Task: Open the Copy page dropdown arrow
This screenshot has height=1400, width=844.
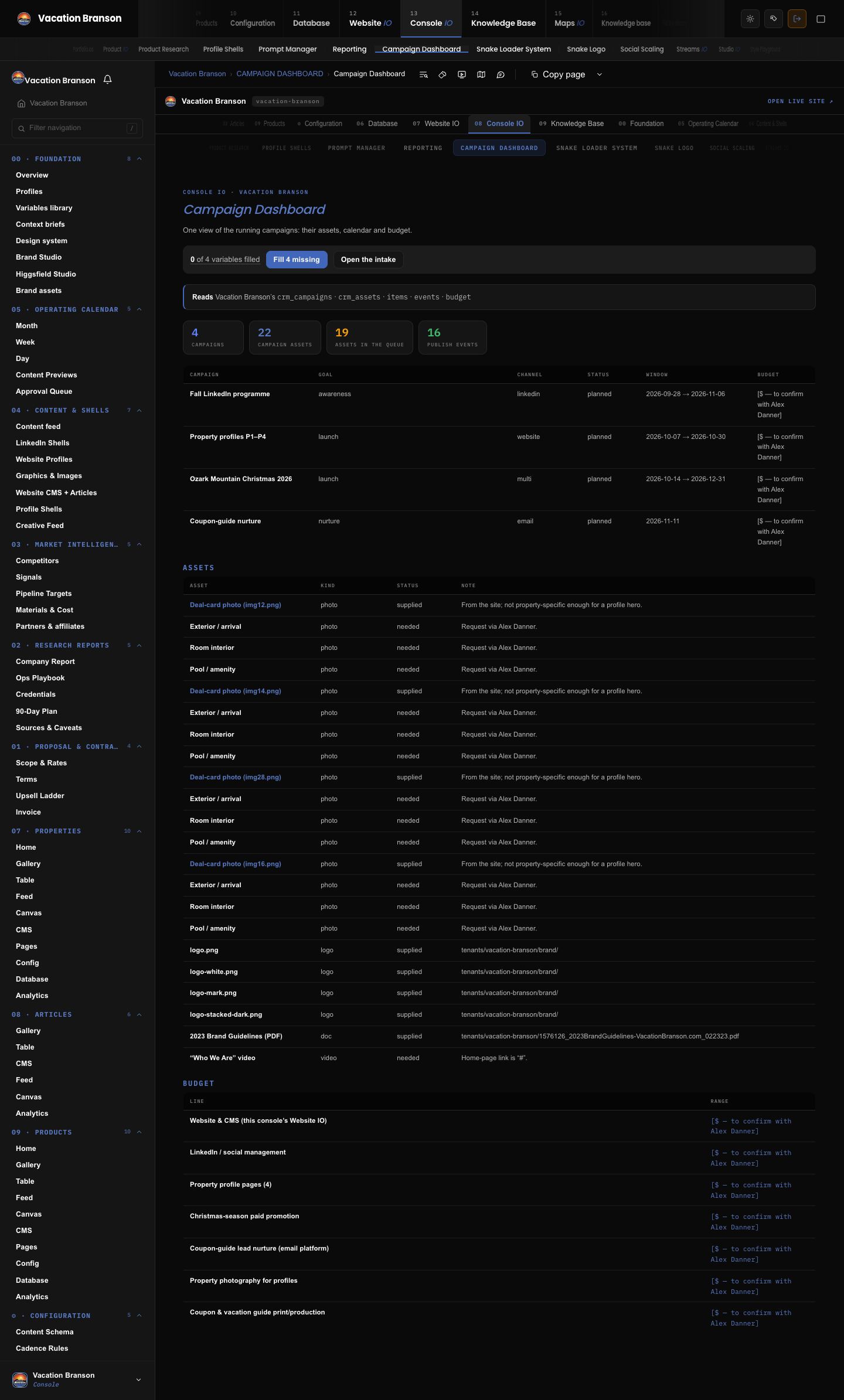Action: 599,74
